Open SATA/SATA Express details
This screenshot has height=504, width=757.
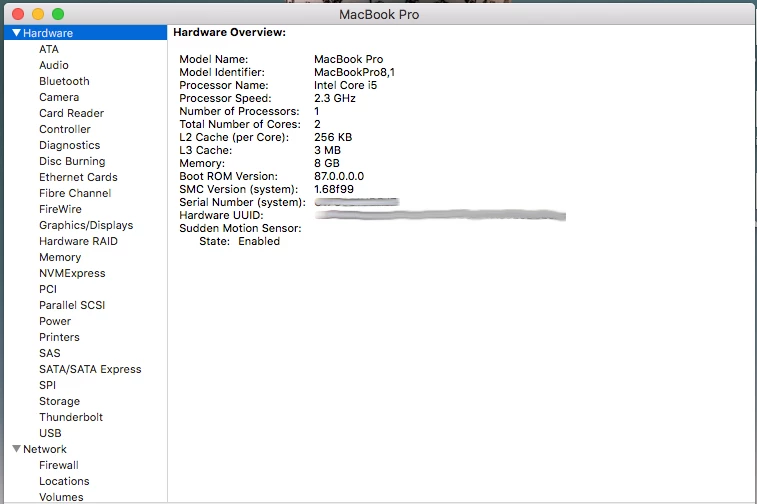click(90, 369)
